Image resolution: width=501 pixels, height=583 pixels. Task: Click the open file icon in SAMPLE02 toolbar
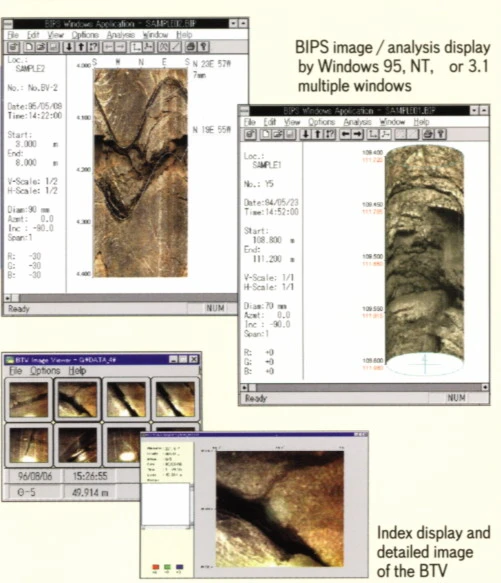(x=41, y=47)
